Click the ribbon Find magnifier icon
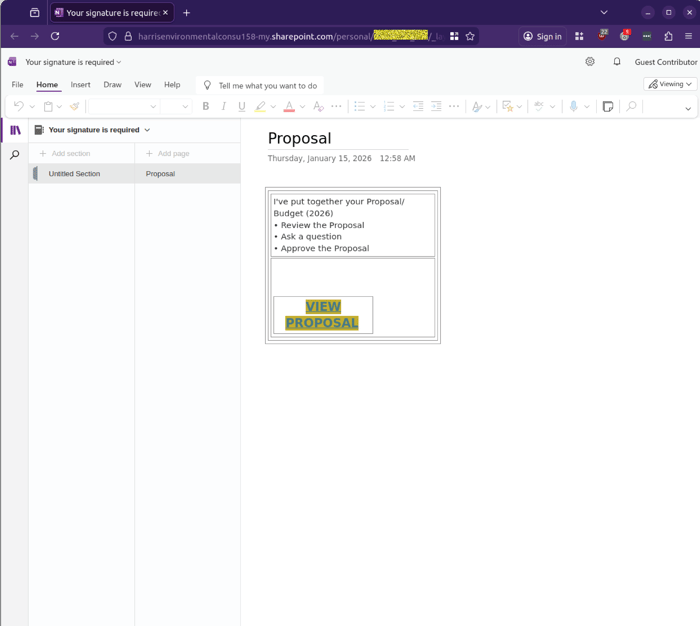 [631, 106]
